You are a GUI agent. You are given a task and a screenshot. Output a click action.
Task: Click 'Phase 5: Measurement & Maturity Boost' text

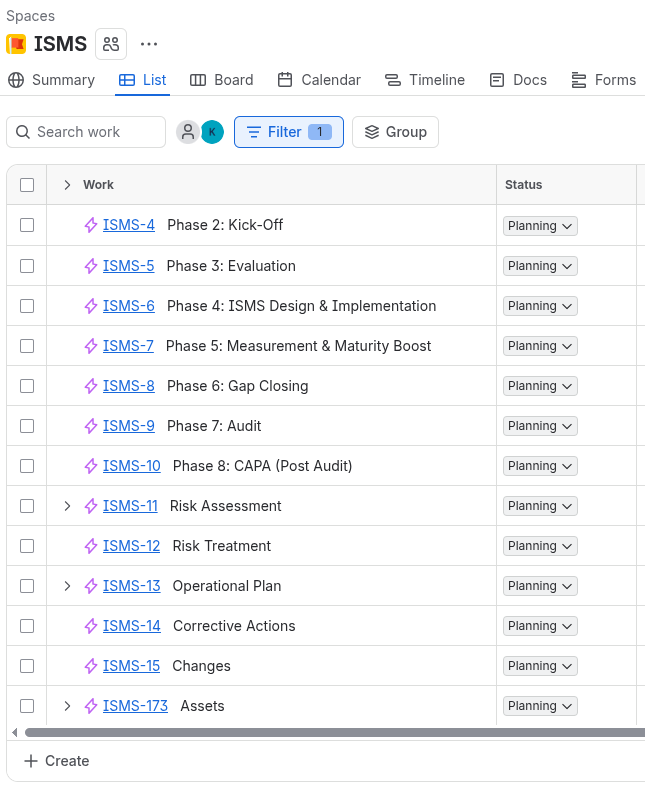coord(298,346)
